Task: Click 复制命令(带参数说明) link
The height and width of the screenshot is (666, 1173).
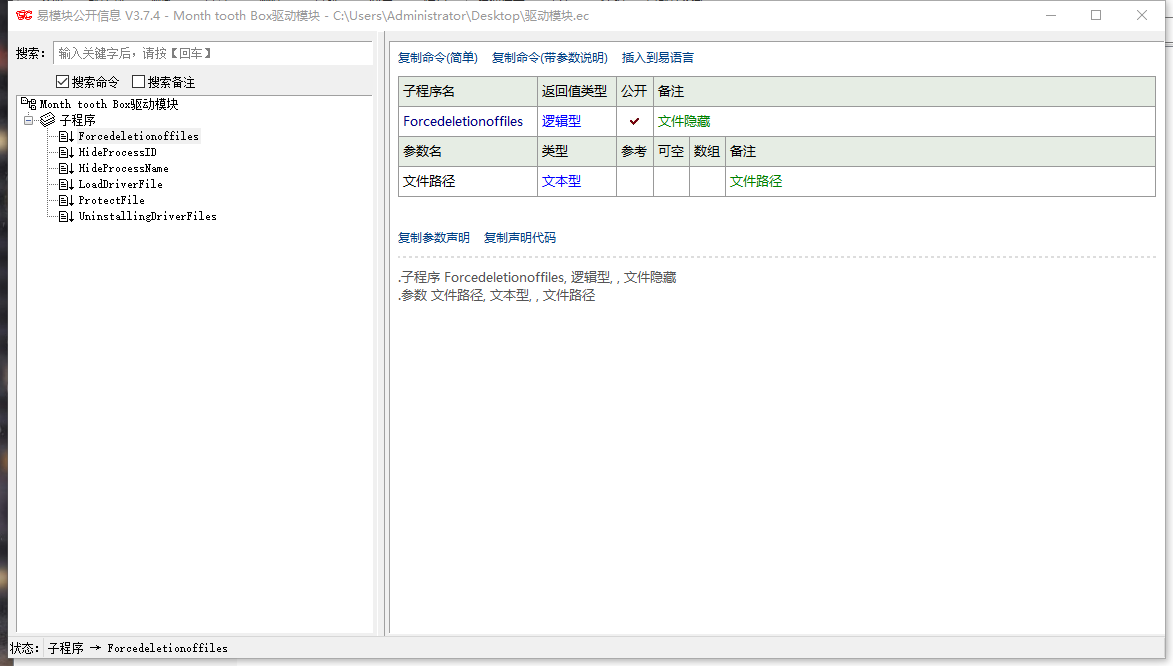Action: pyautogui.click(x=549, y=58)
